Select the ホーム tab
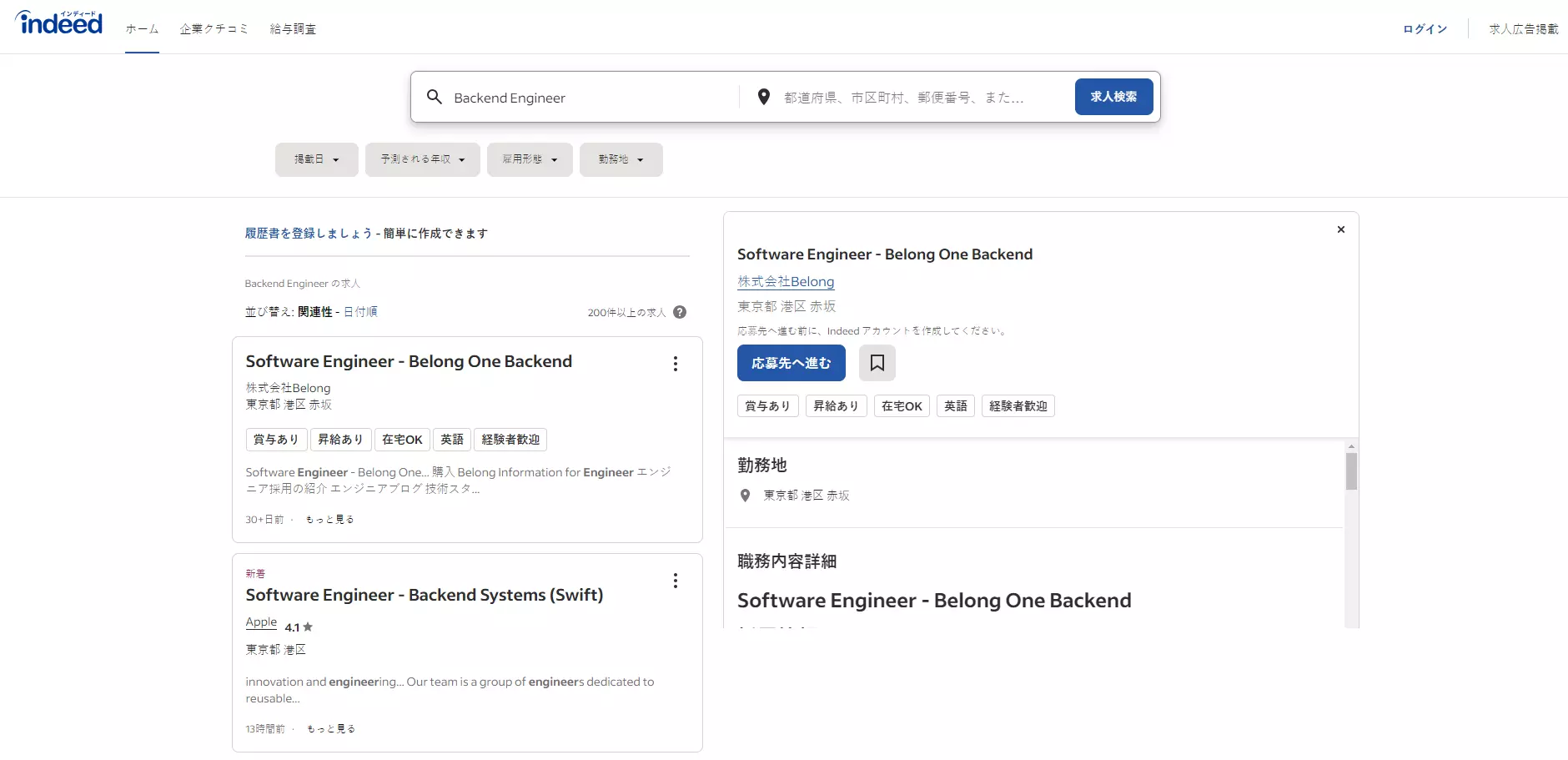 pyautogui.click(x=142, y=29)
